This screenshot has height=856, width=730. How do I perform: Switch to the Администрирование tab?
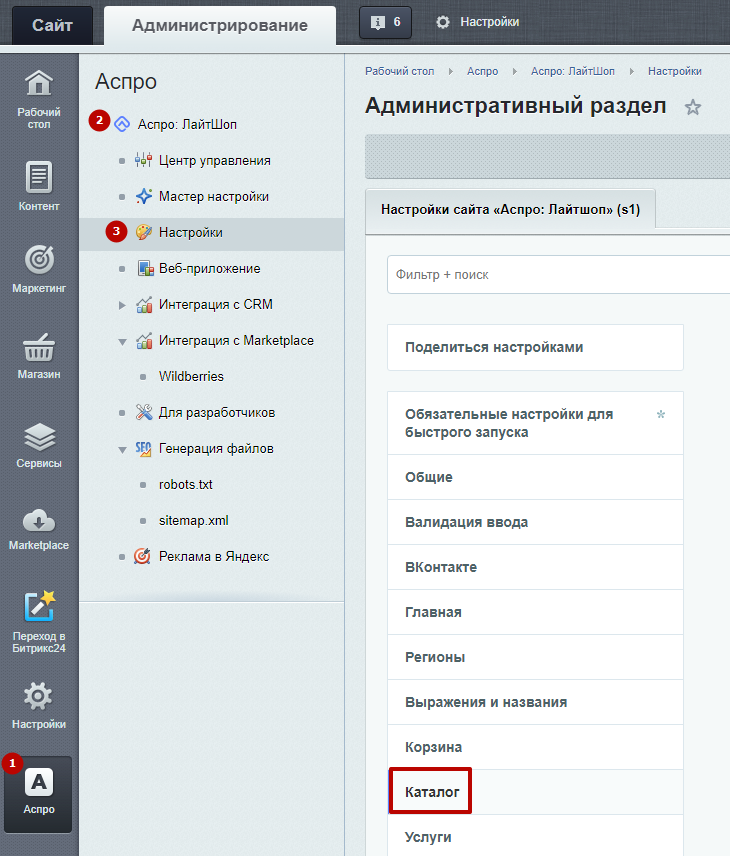pos(220,25)
